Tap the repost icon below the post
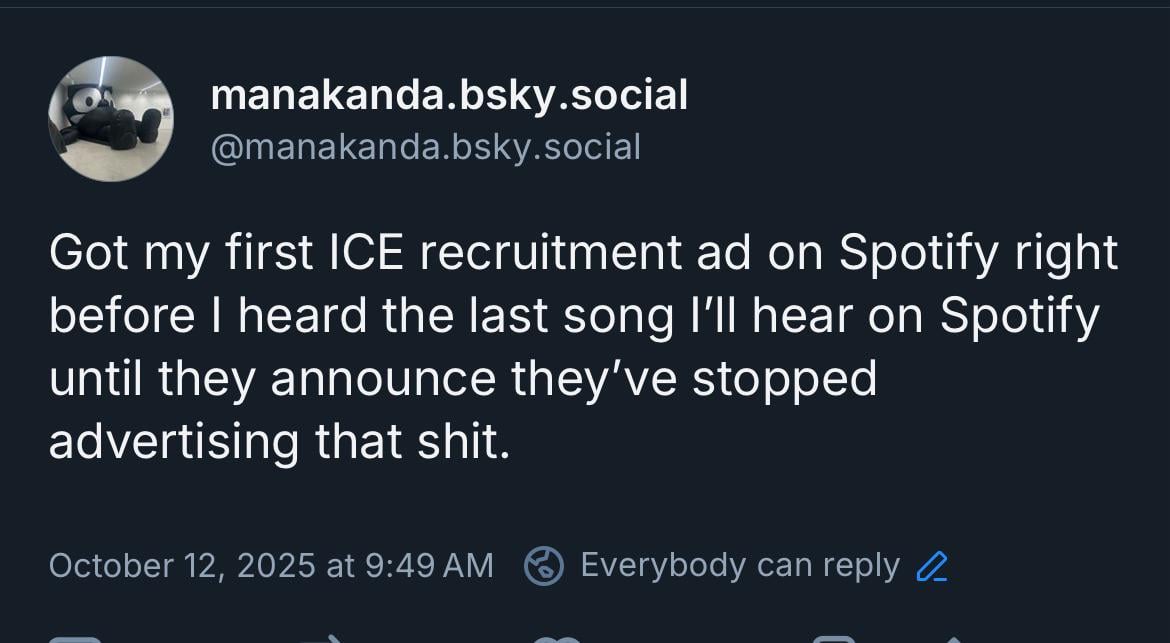1170x643 pixels. coord(325,639)
